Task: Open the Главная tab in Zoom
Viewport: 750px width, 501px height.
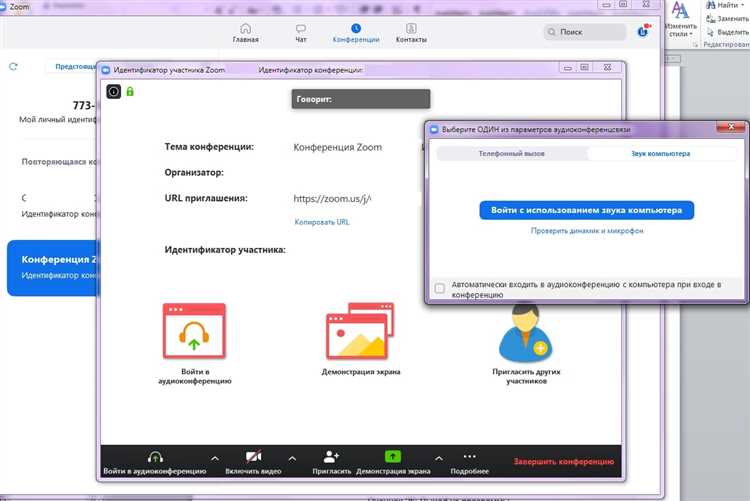Action: (245, 33)
